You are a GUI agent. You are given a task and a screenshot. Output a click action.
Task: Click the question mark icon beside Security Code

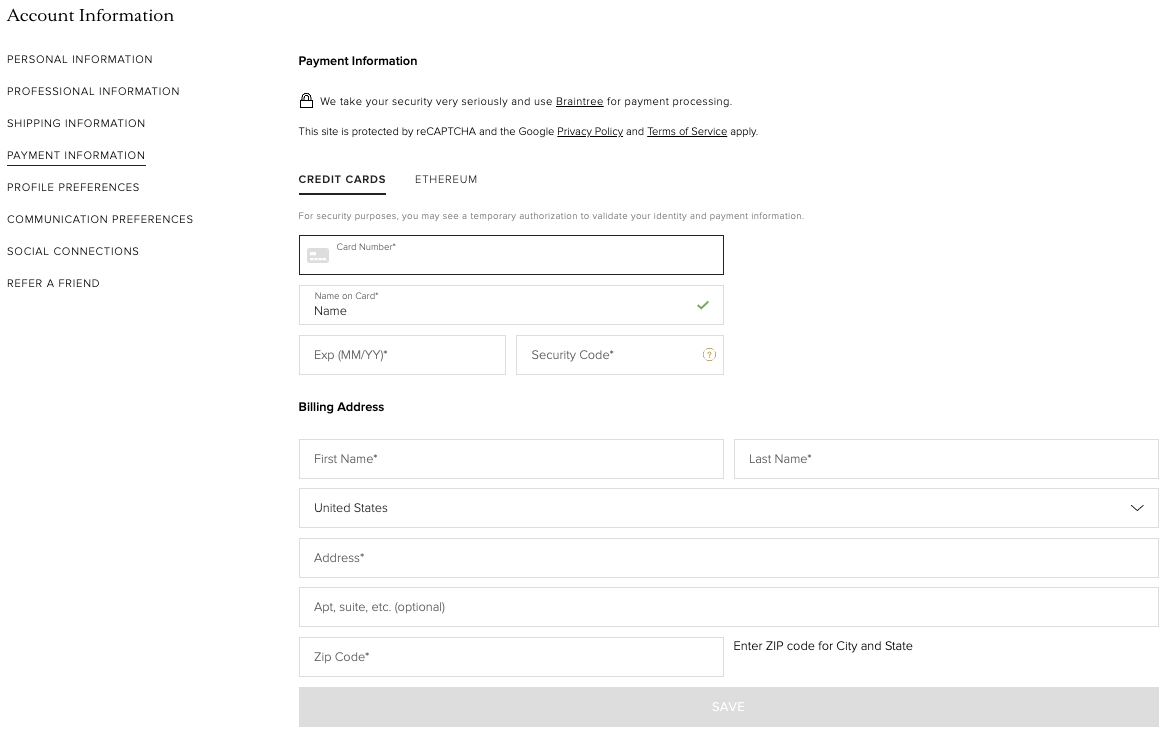(709, 354)
